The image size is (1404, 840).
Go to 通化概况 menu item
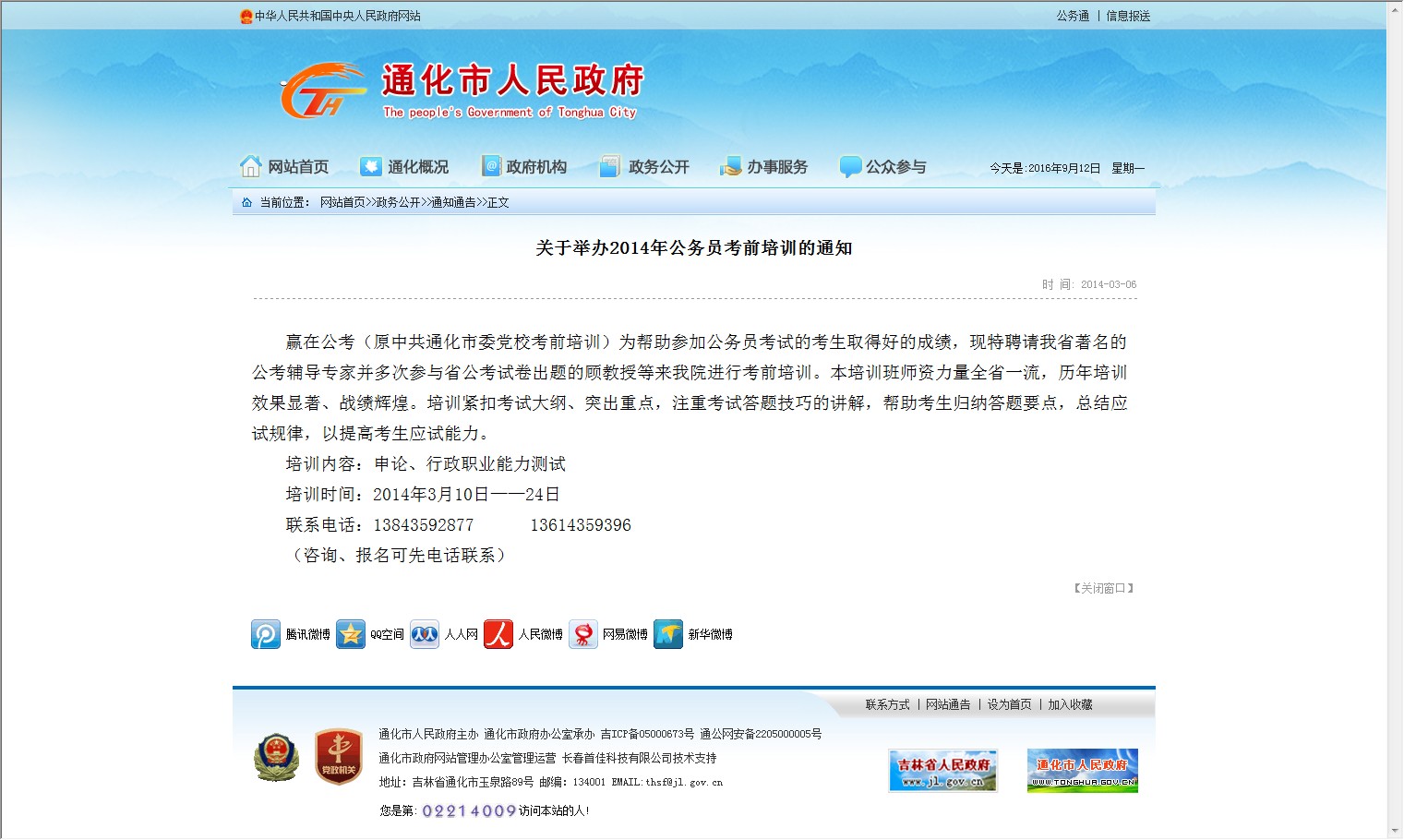404,167
